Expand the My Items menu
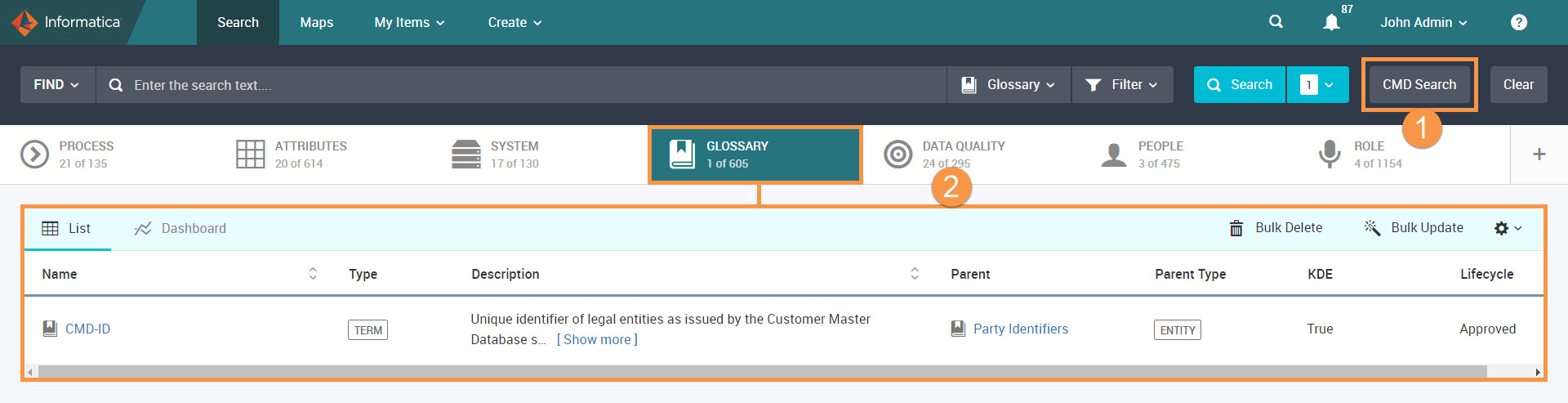1568x403 pixels. pos(409,22)
